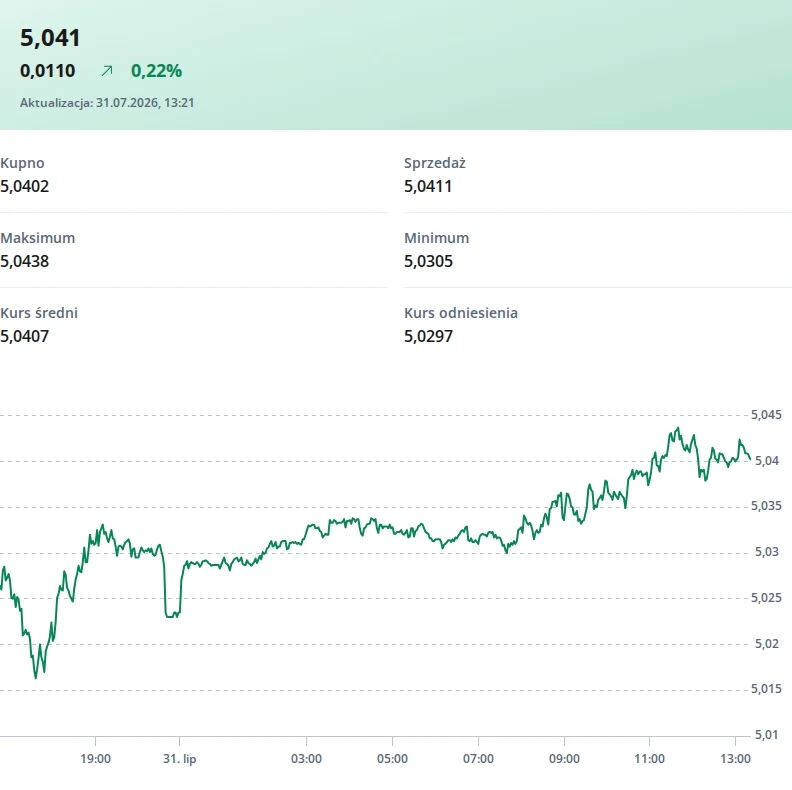
Task: Click the 09:00 time axis label
Action: 564,759
